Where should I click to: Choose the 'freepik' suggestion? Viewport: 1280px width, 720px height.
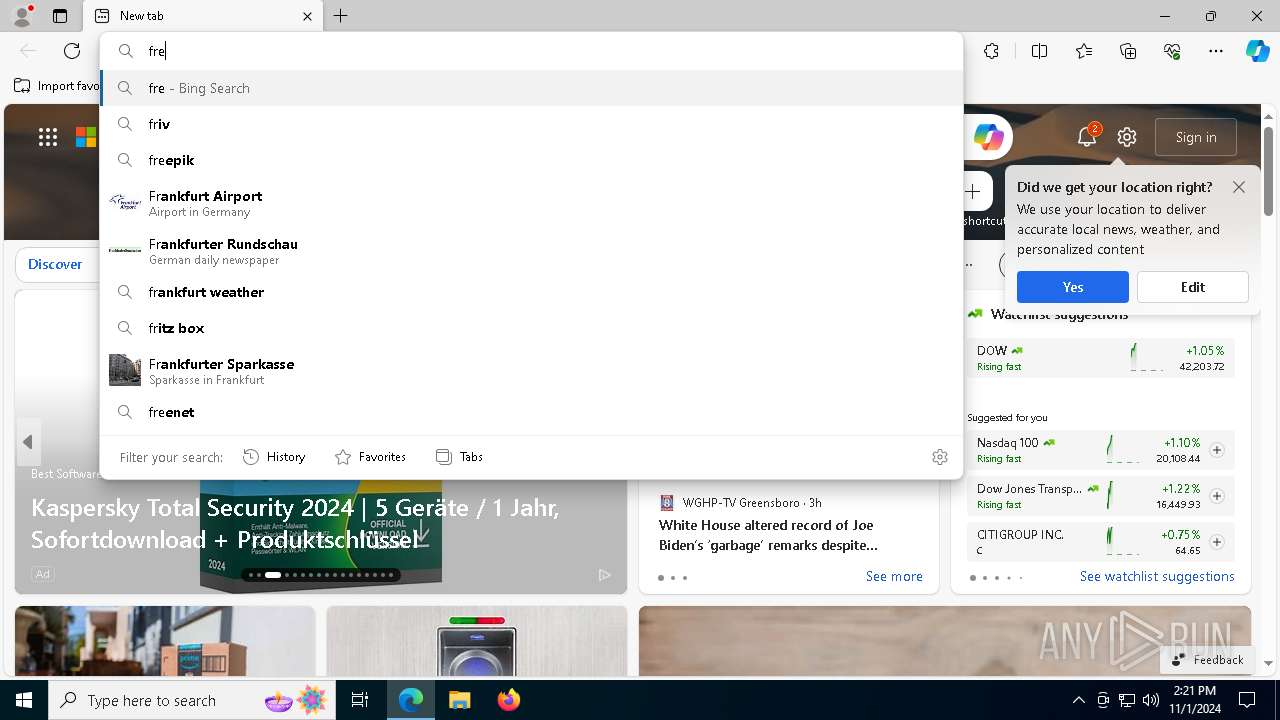click(x=531, y=160)
